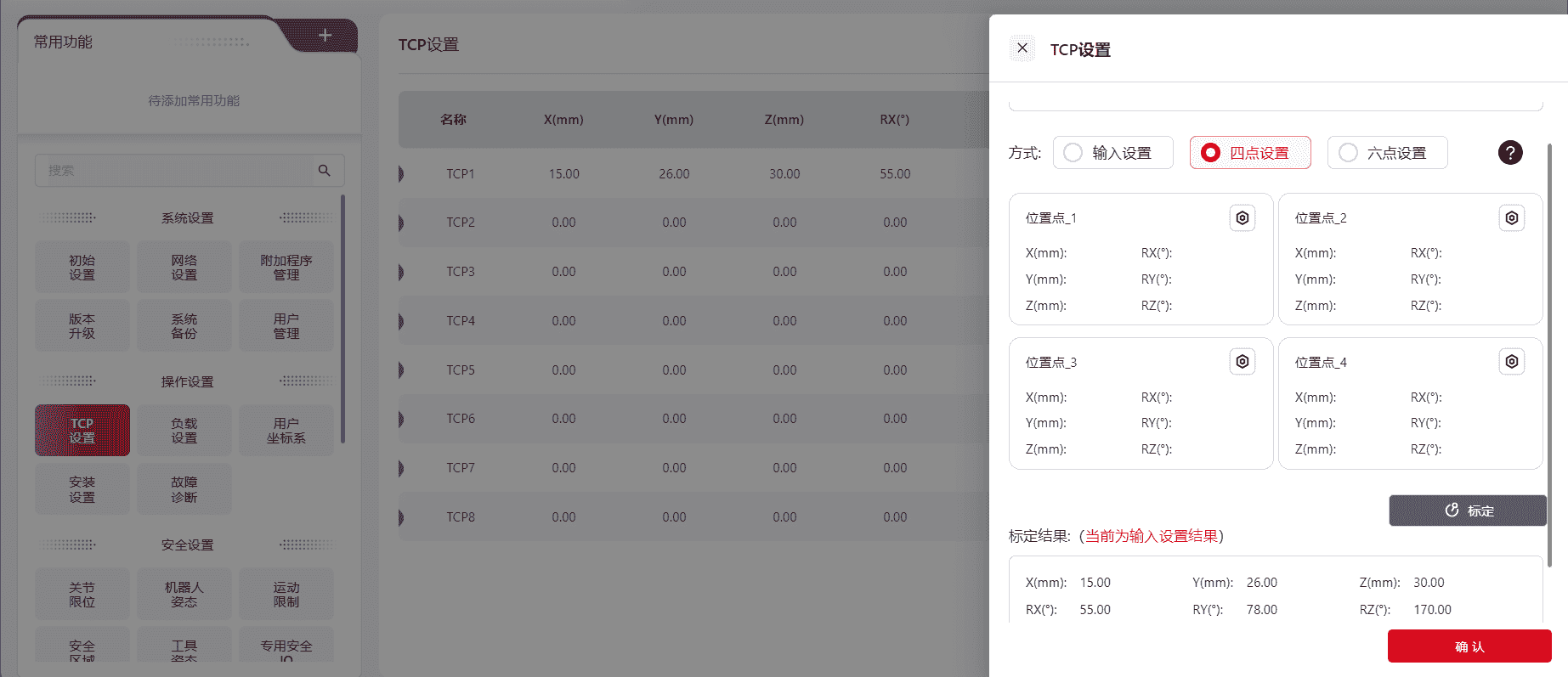Click into the 搜索 search field
Image resolution: width=1568 pixels, height=677 pixels.
[x=174, y=171]
